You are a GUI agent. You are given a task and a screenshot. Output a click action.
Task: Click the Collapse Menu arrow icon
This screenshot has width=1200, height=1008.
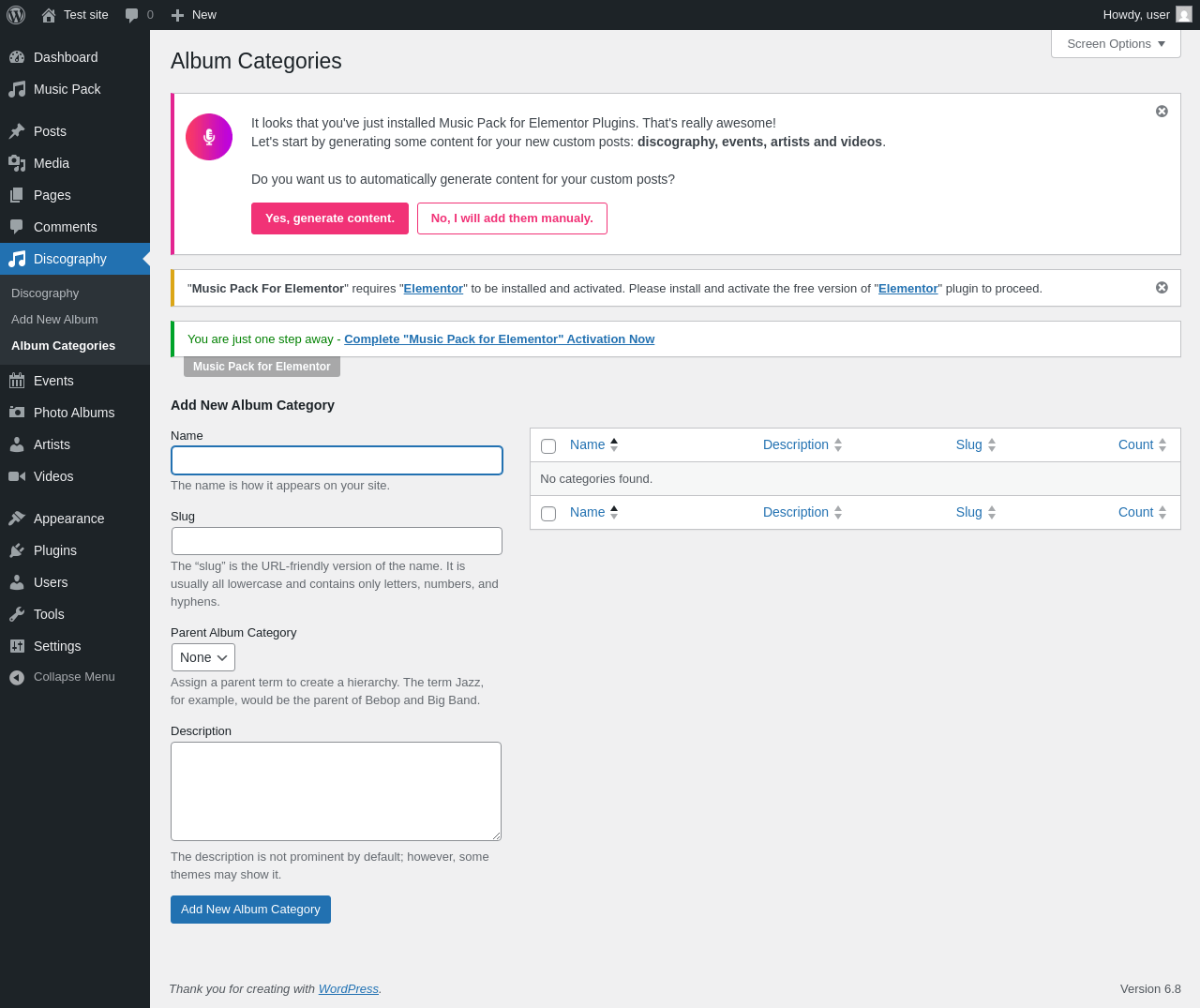pos(17,677)
